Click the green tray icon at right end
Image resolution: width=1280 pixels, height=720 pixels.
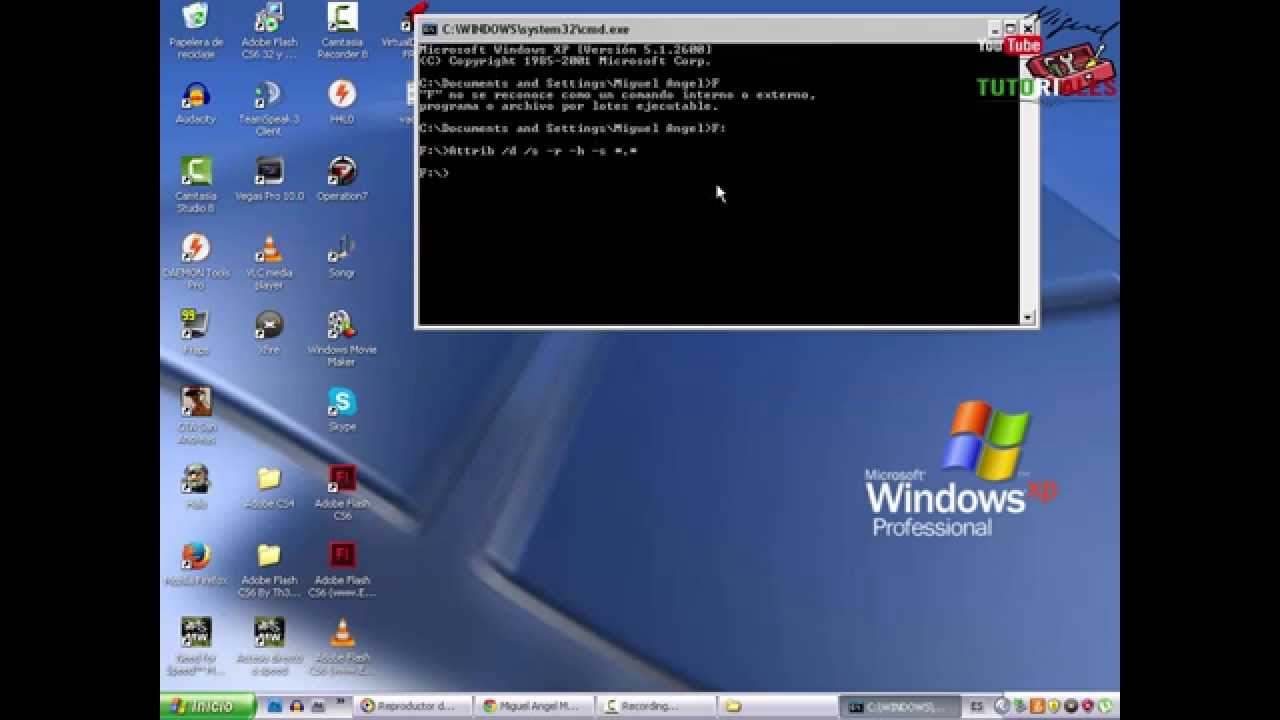click(x=1105, y=706)
